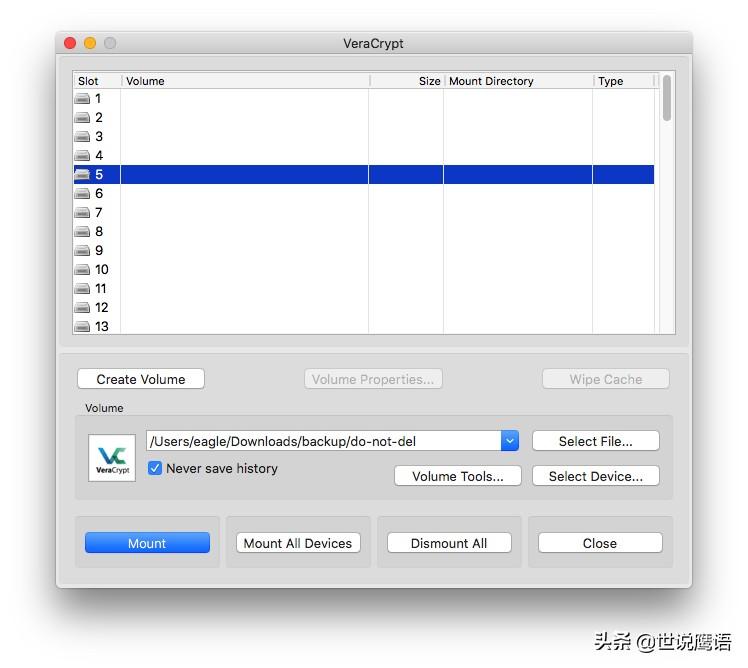Click the Size column header

pyautogui.click(x=406, y=81)
